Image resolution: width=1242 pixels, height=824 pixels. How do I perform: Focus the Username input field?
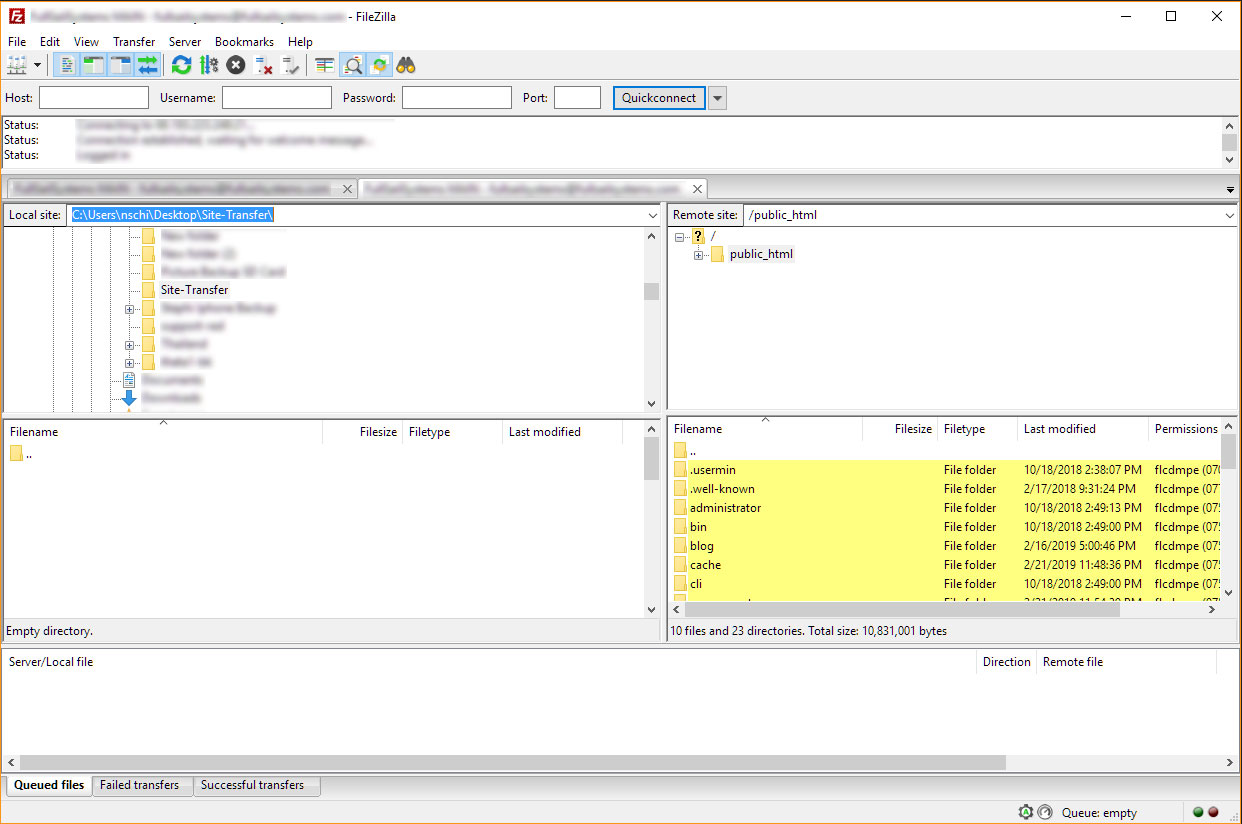pyautogui.click(x=277, y=98)
